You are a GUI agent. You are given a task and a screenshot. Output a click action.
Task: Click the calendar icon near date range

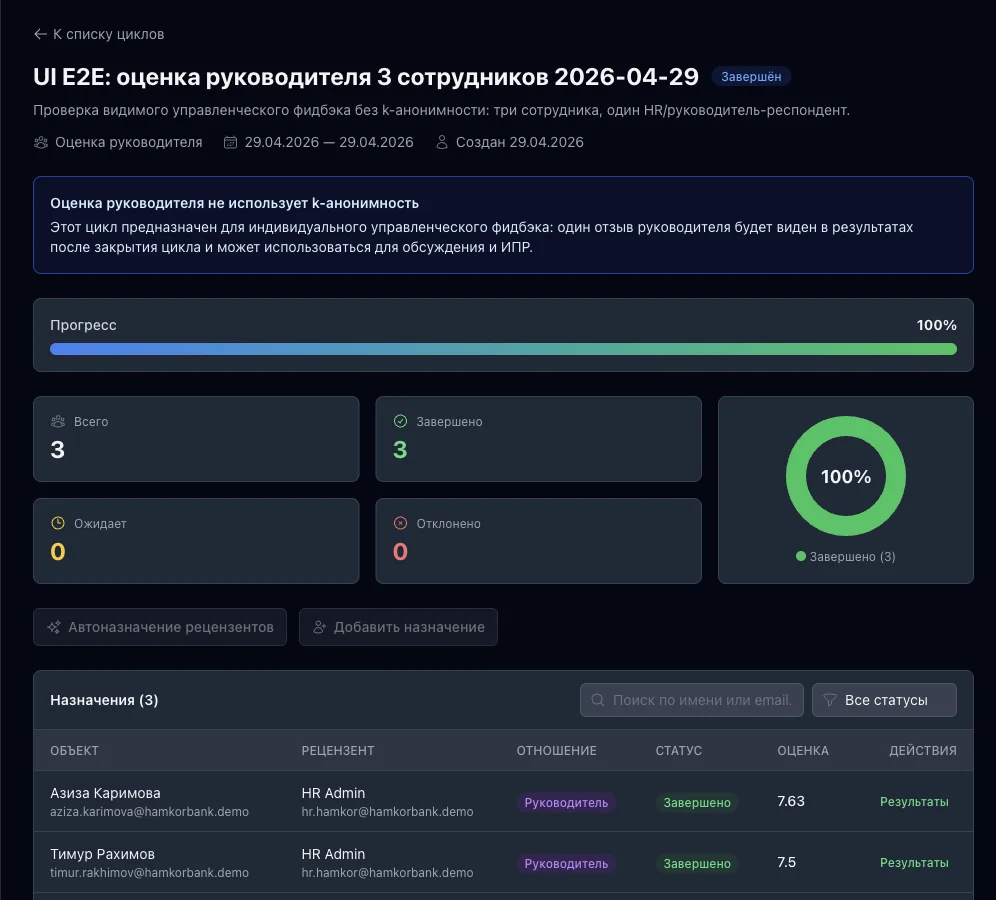pos(231,142)
